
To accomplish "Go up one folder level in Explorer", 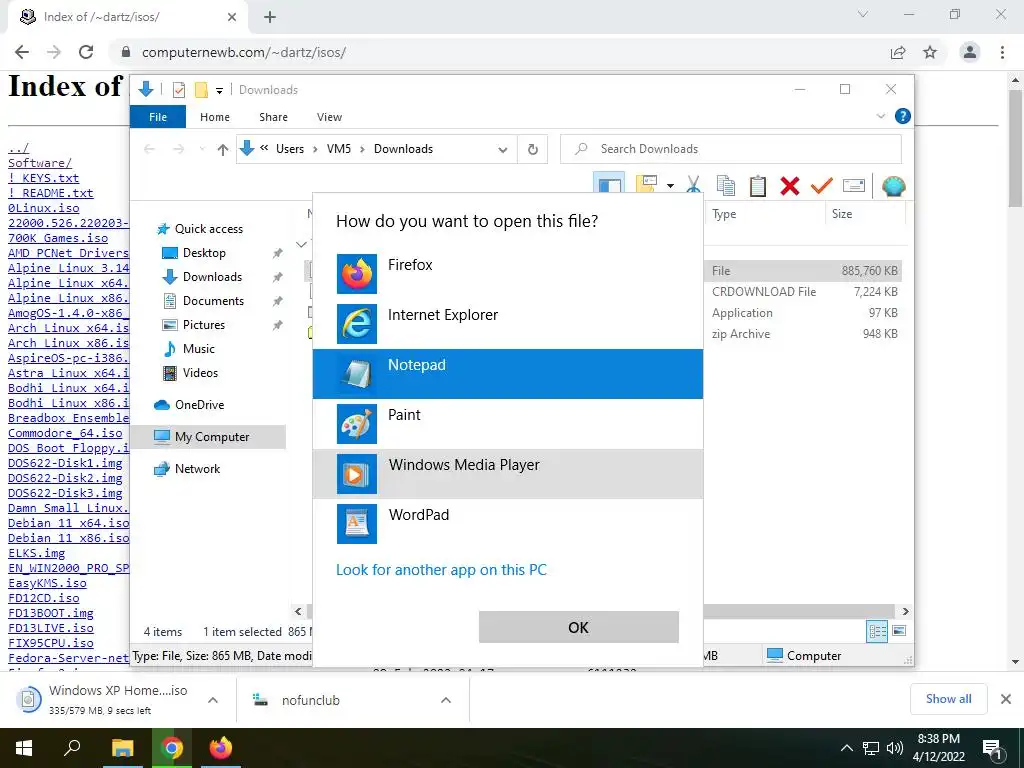I will click(223, 150).
